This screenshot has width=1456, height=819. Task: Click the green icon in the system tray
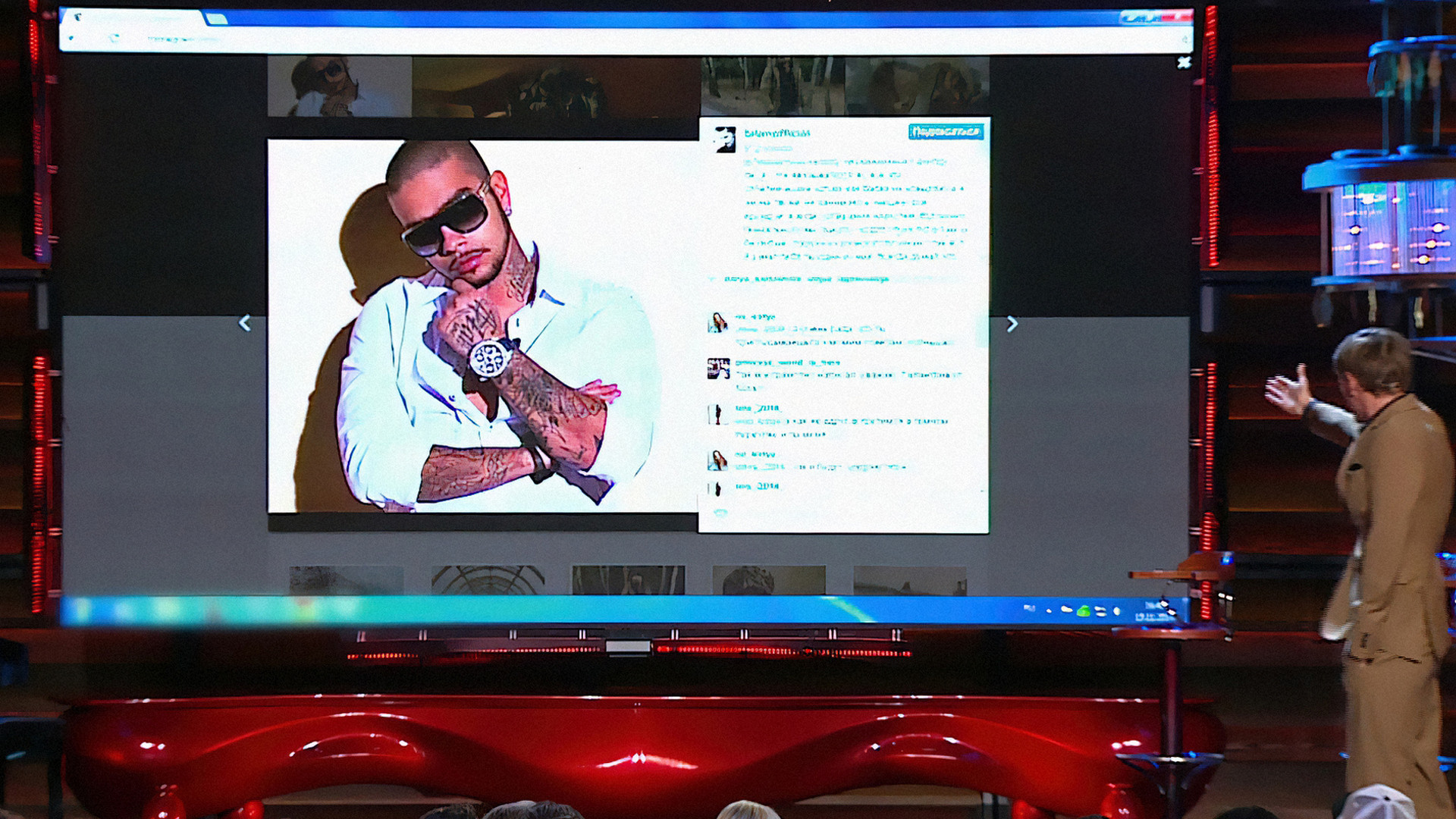(1083, 611)
